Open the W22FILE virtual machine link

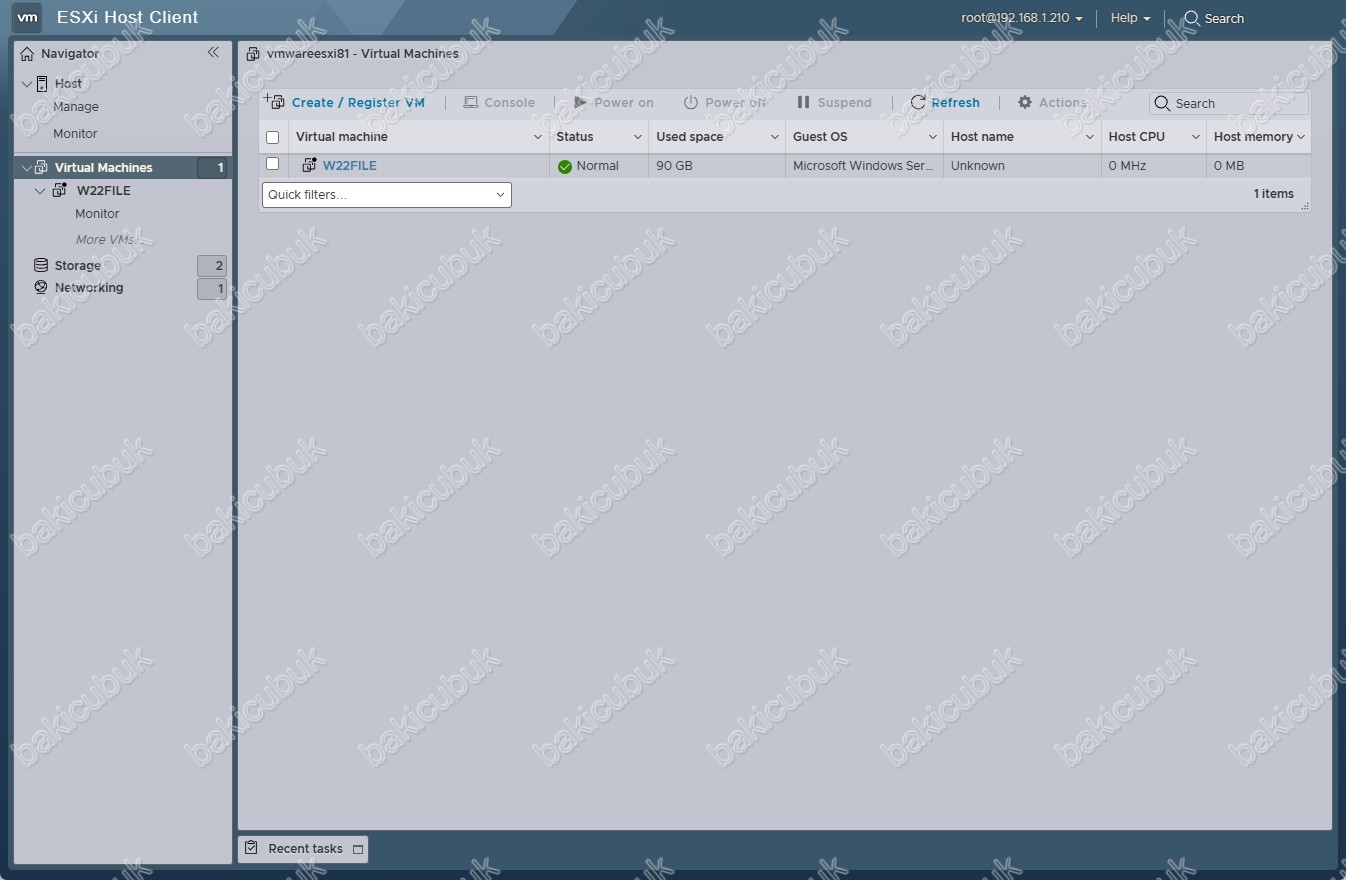[x=349, y=166]
